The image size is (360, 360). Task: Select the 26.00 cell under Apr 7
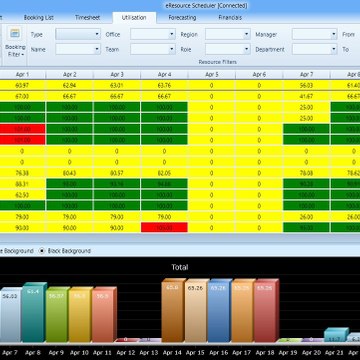tap(306, 217)
